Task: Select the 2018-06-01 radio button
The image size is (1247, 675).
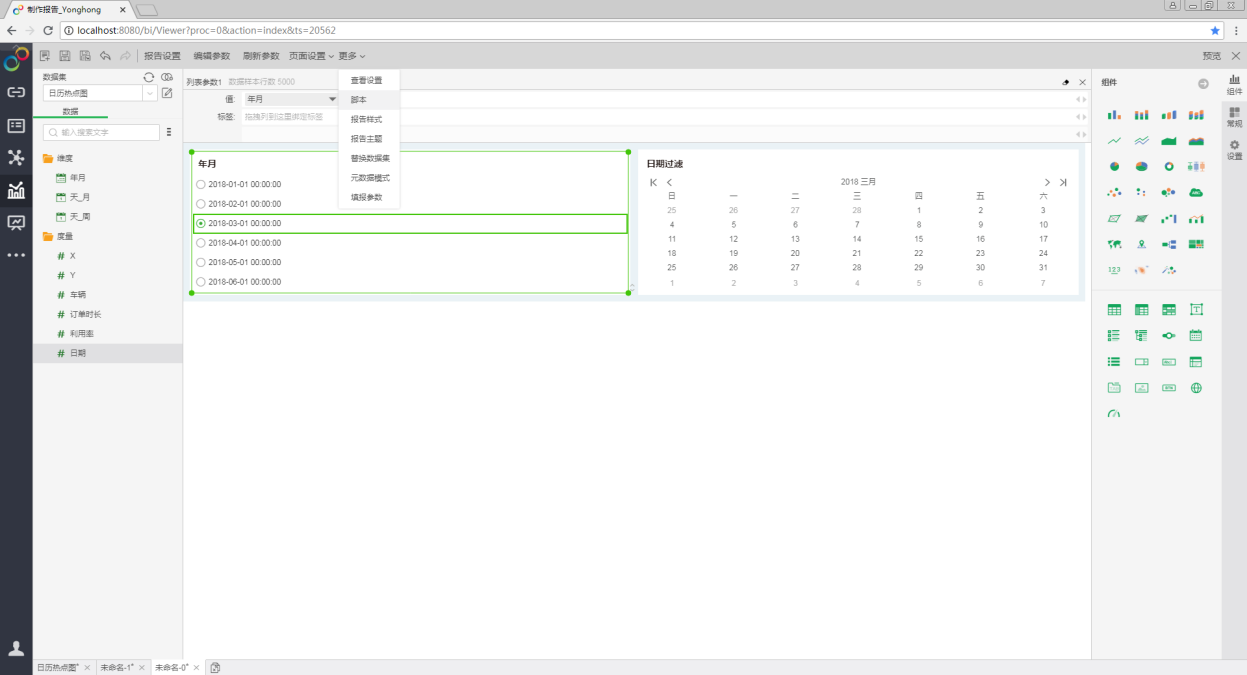Action: [201, 282]
